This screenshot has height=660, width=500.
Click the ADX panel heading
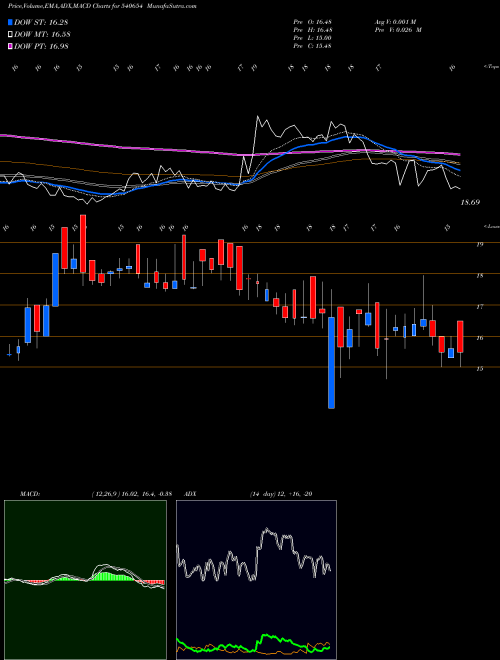click(x=188, y=494)
